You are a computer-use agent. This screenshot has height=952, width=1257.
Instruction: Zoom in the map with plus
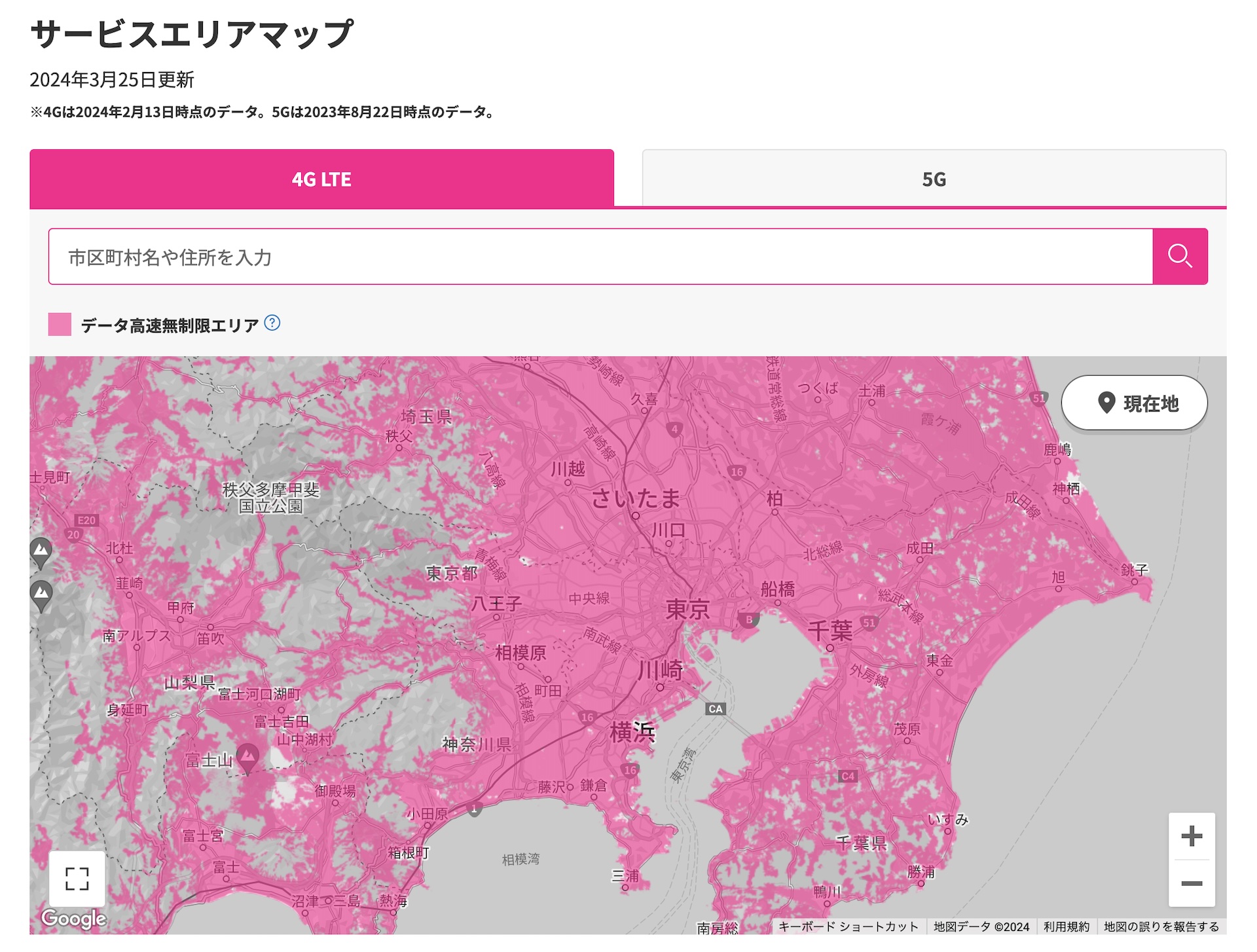[x=1192, y=836]
